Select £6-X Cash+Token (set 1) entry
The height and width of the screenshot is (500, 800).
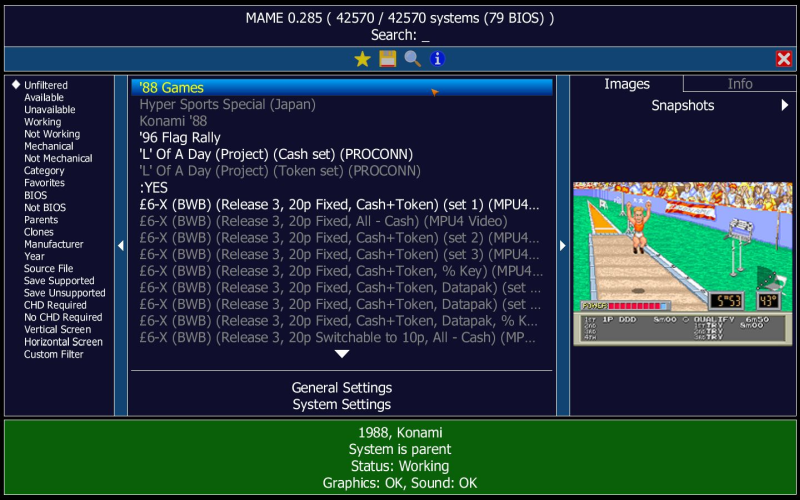click(342, 205)
